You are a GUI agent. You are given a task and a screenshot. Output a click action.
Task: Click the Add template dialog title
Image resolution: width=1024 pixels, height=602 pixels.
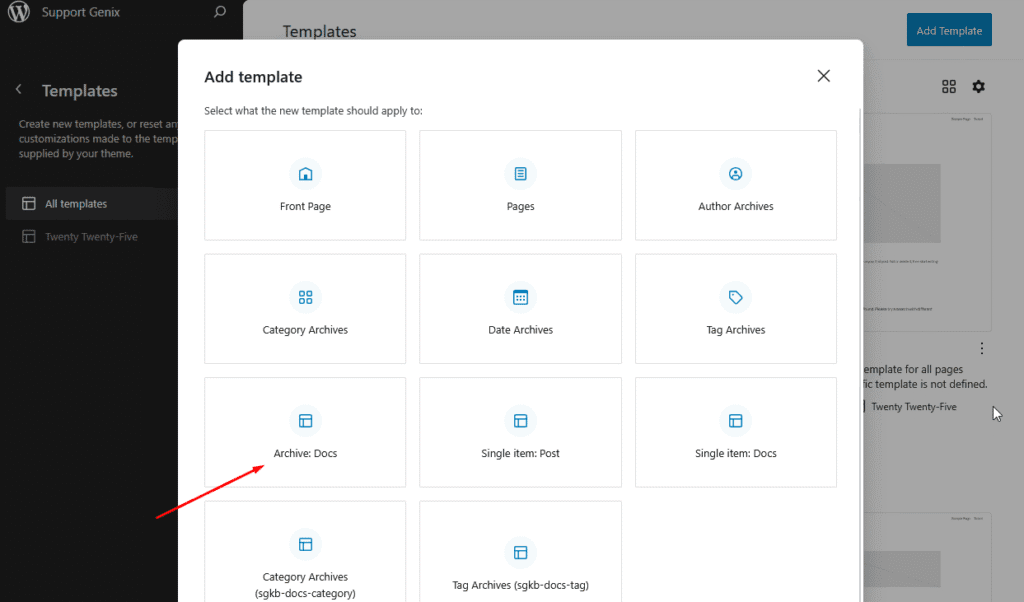tap(253, 77)
